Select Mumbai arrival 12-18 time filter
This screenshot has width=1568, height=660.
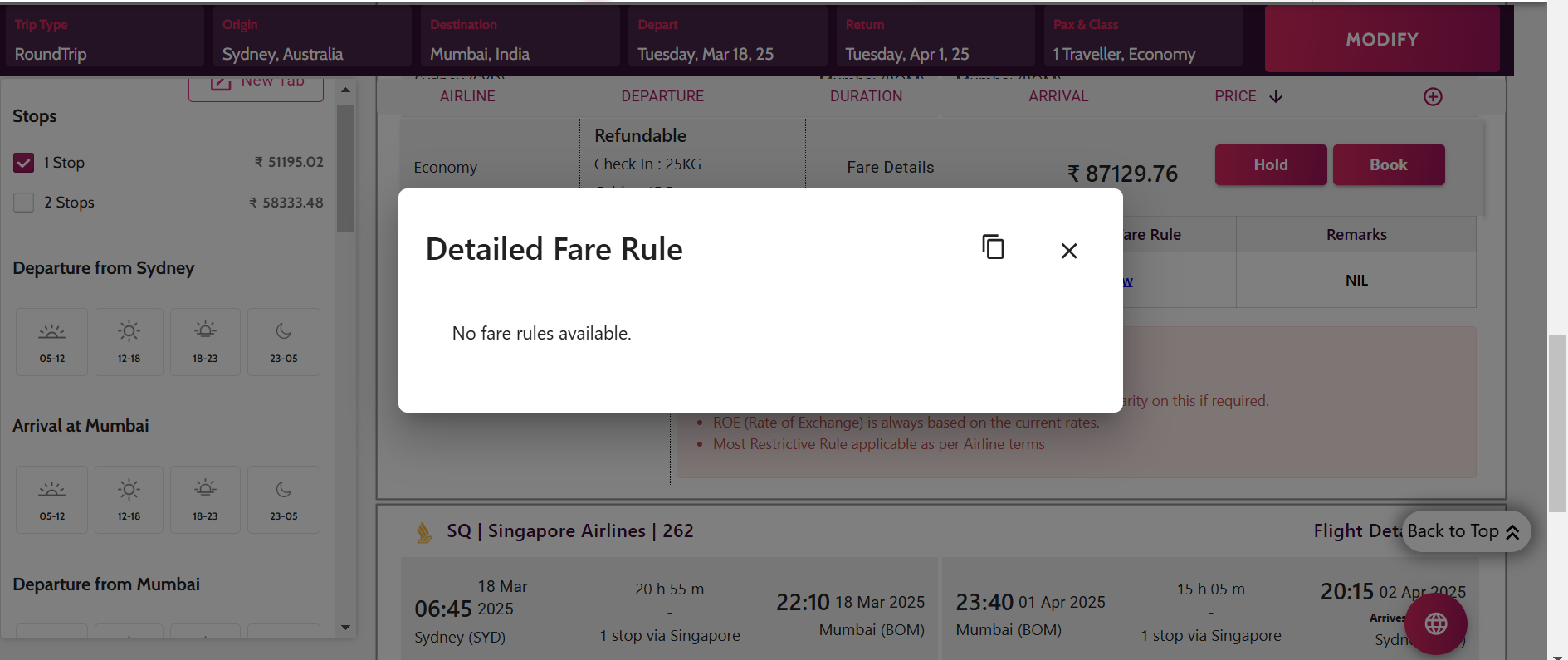(x=129, y=500)
